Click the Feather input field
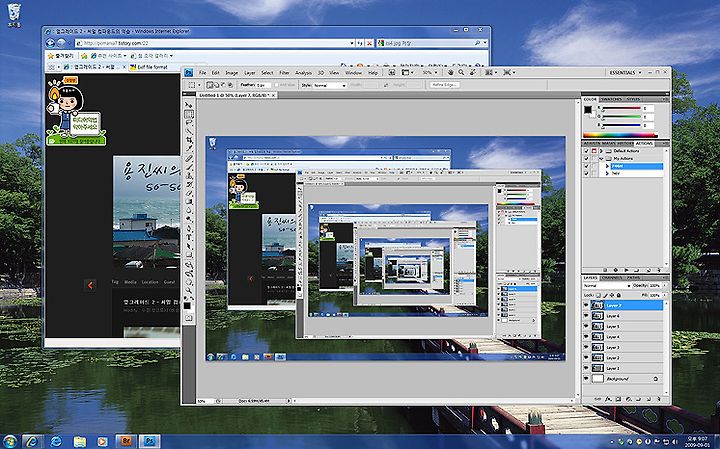Image resolution: width=720 pixels, height=449 pixels. tap(264, 85)
